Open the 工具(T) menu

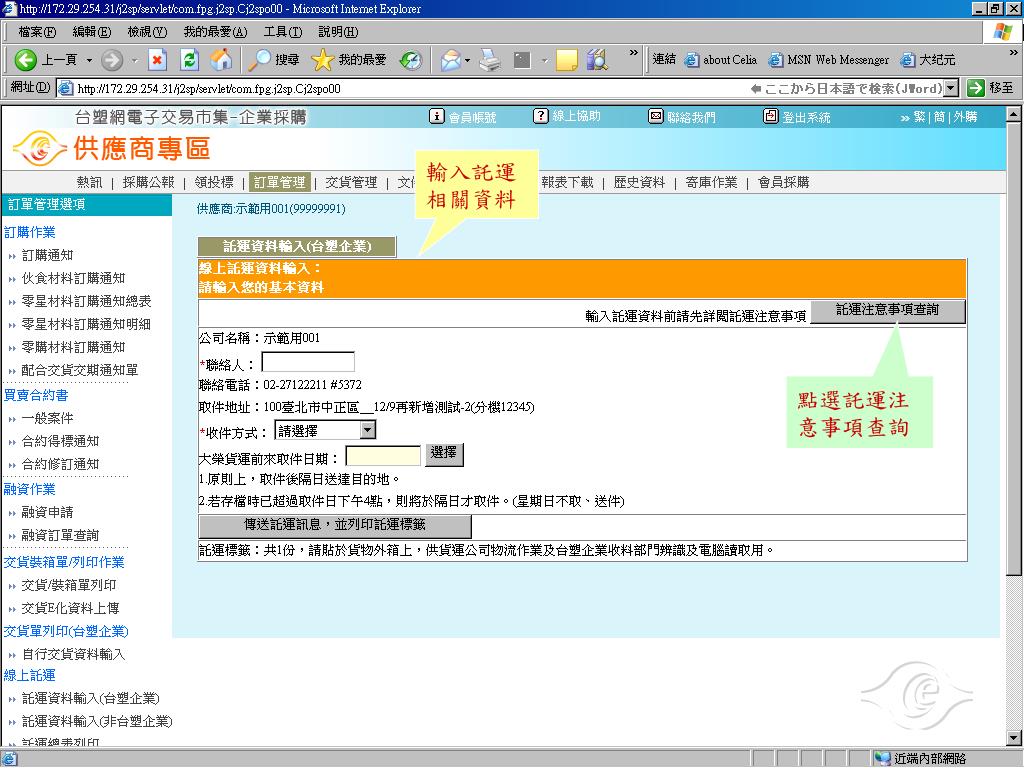coord(283,31)
